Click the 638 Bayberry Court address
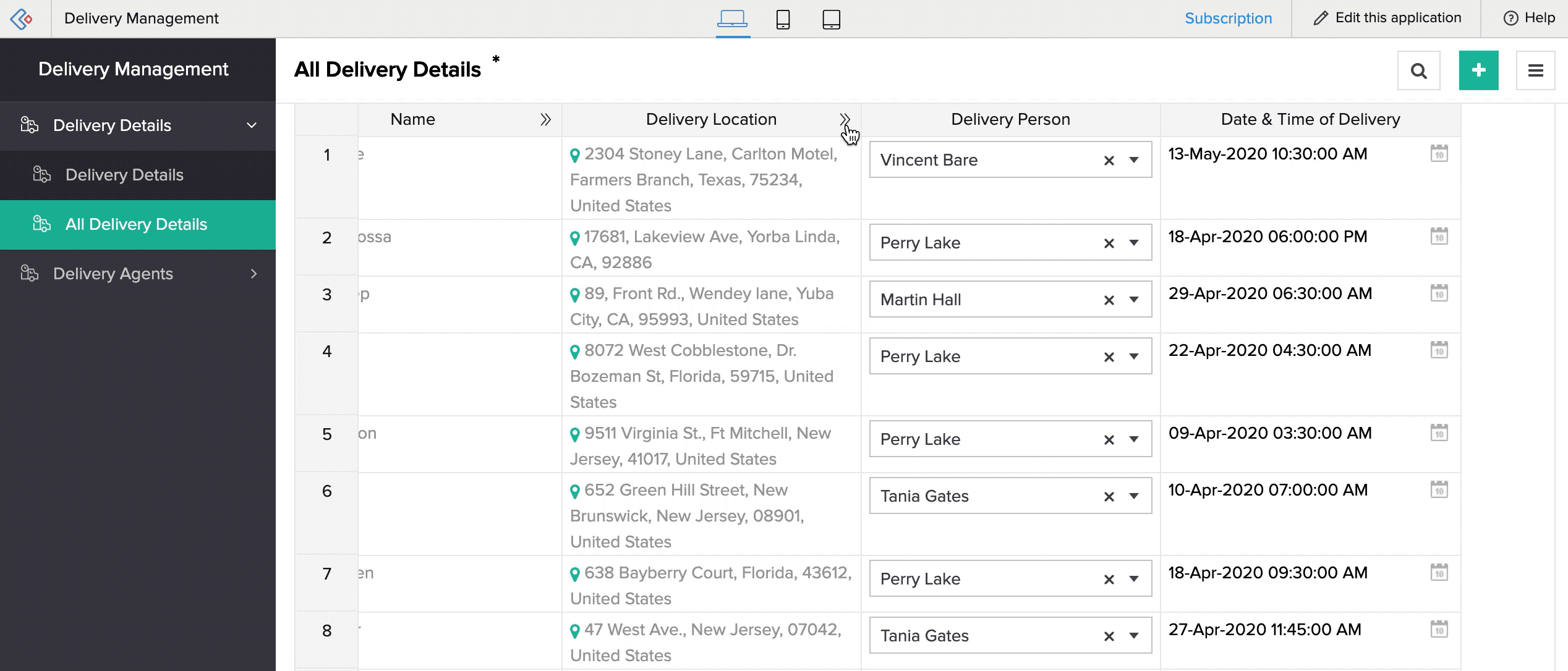The image size is (1568, 671). [x=711, y=586]
